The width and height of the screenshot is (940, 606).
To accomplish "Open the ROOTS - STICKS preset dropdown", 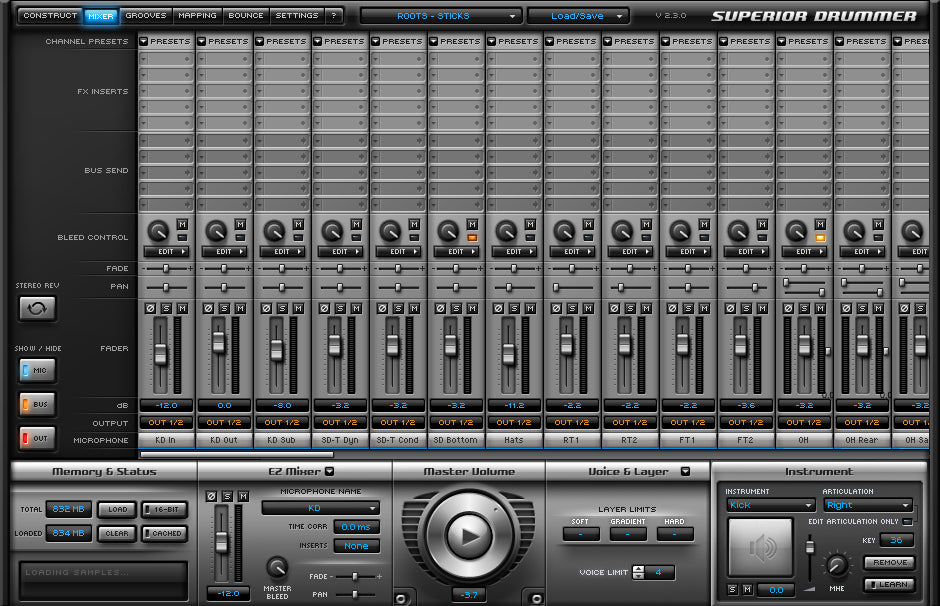I will click(x=440, y=15).
